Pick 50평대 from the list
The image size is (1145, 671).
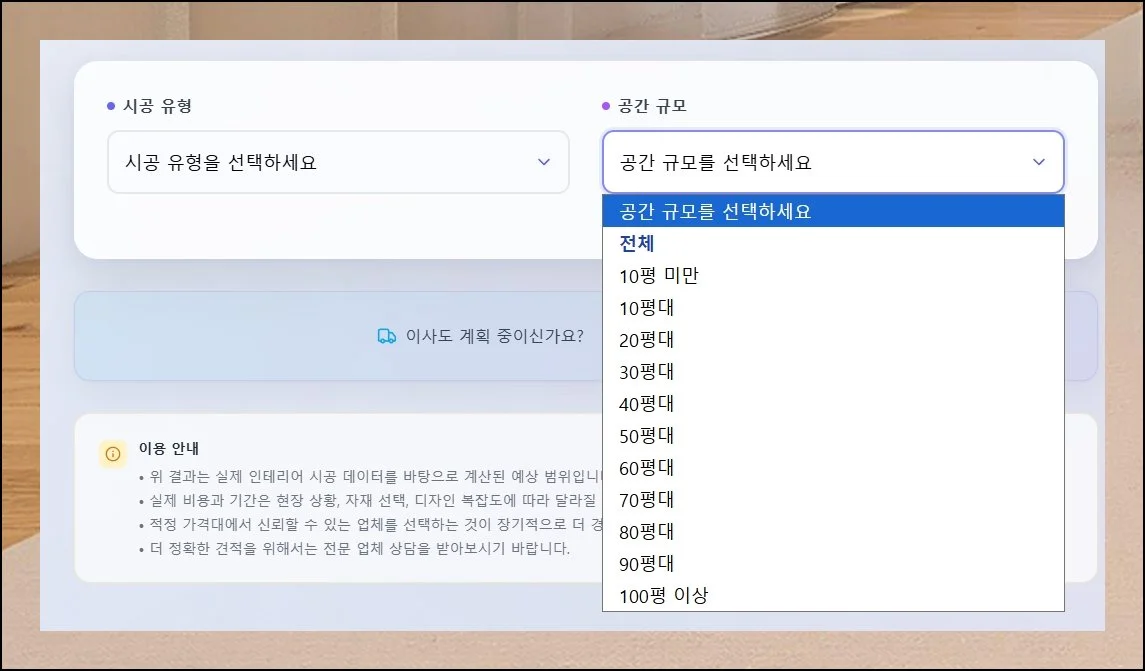click(832, 436)
